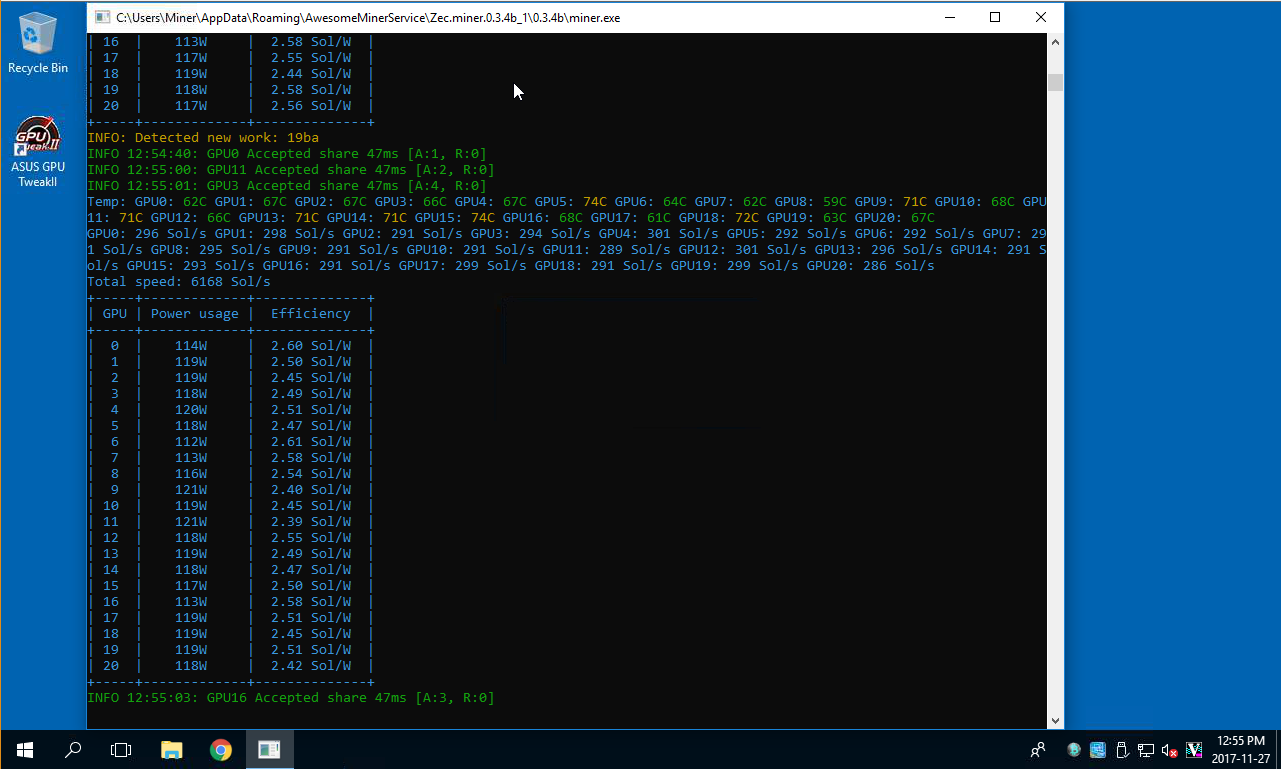Image resolution: width=1281 pixels, height=769 pixels.
Task: Close the miner.exe console window
Action: coord(1041,17)
